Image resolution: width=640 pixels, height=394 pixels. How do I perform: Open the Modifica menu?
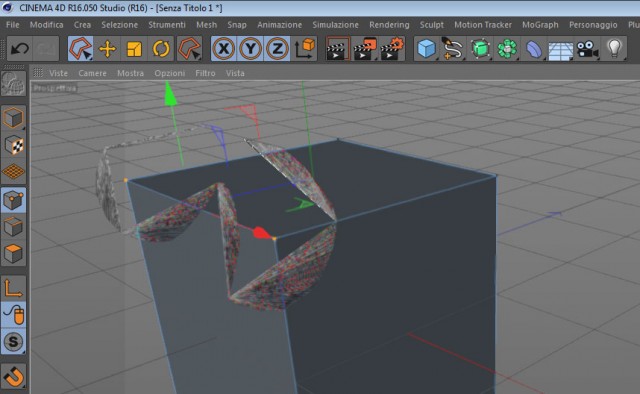pos(47,25)
